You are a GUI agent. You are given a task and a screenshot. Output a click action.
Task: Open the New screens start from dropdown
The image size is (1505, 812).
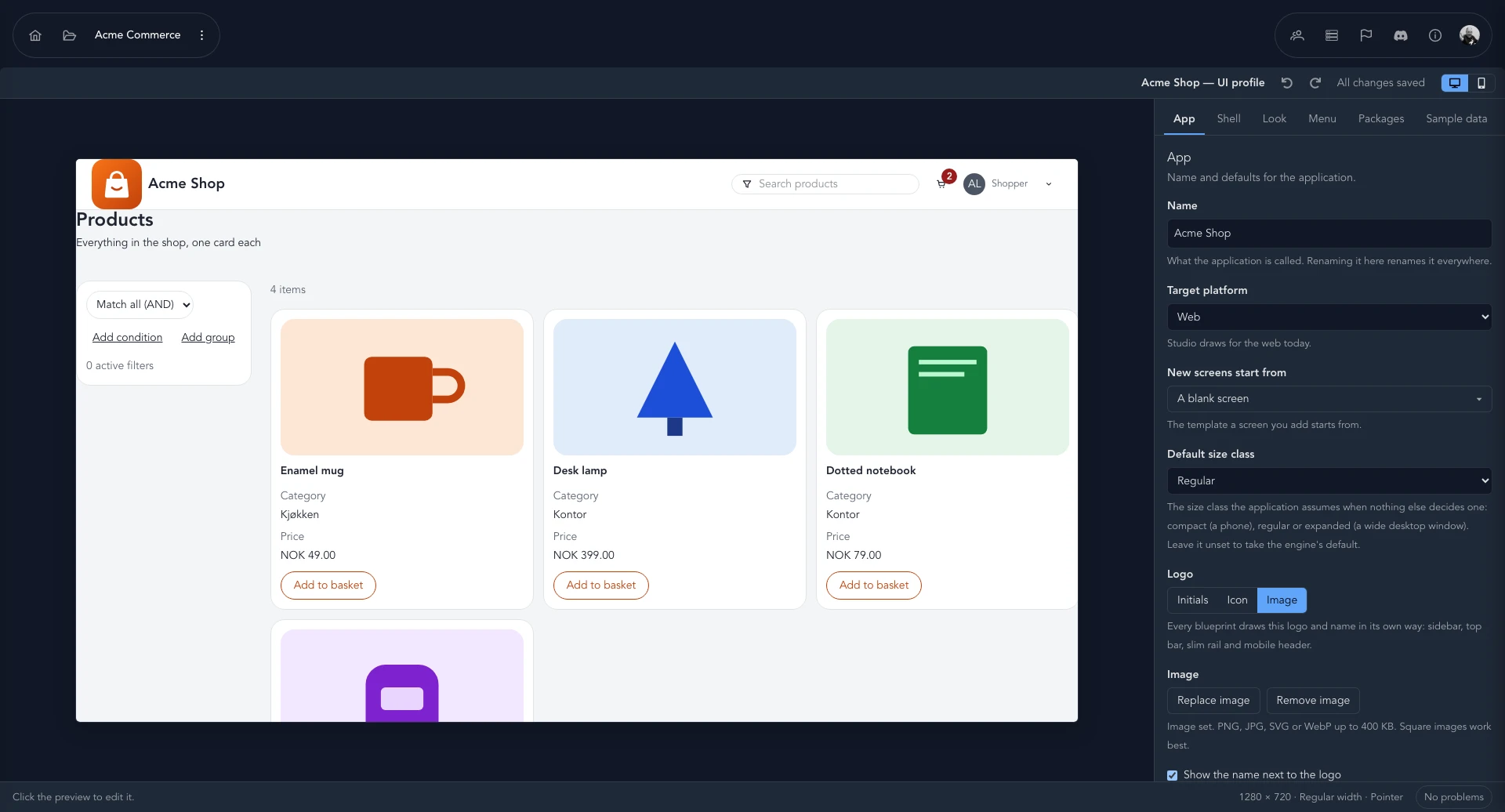point(1329,399)
